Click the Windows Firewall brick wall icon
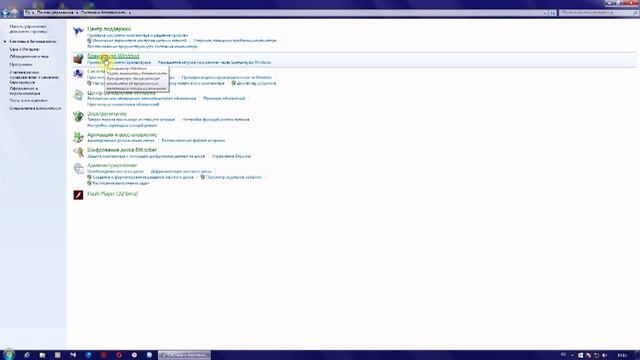 pos(78,59)
